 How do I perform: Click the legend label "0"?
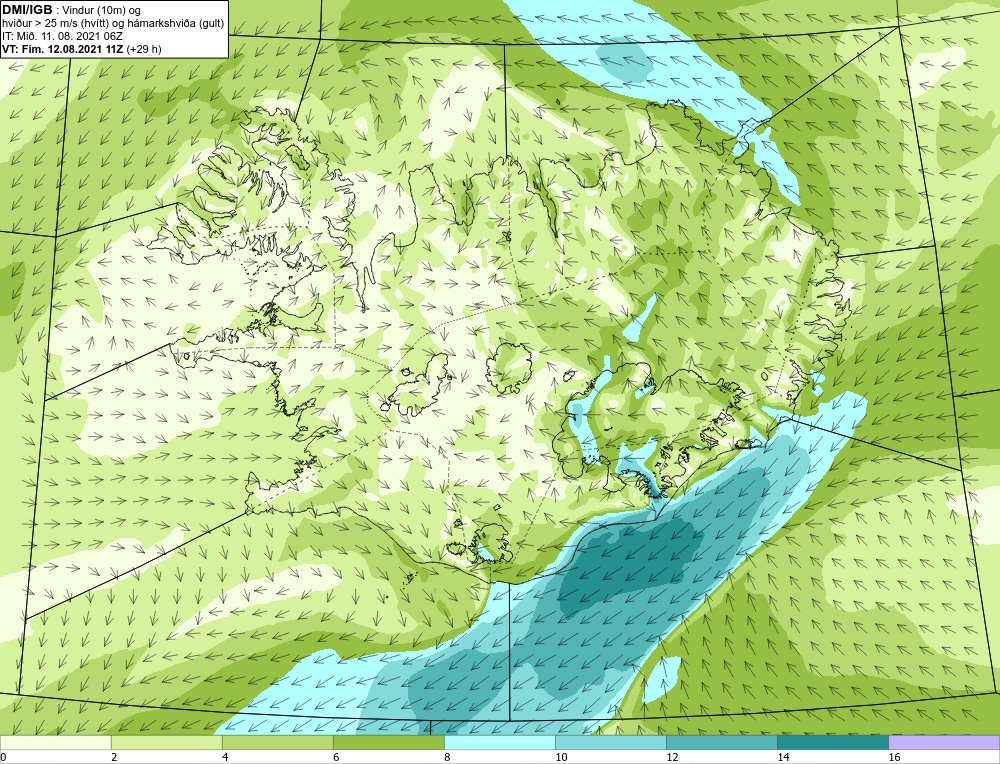pyautogui.click(x=3, y=757)
